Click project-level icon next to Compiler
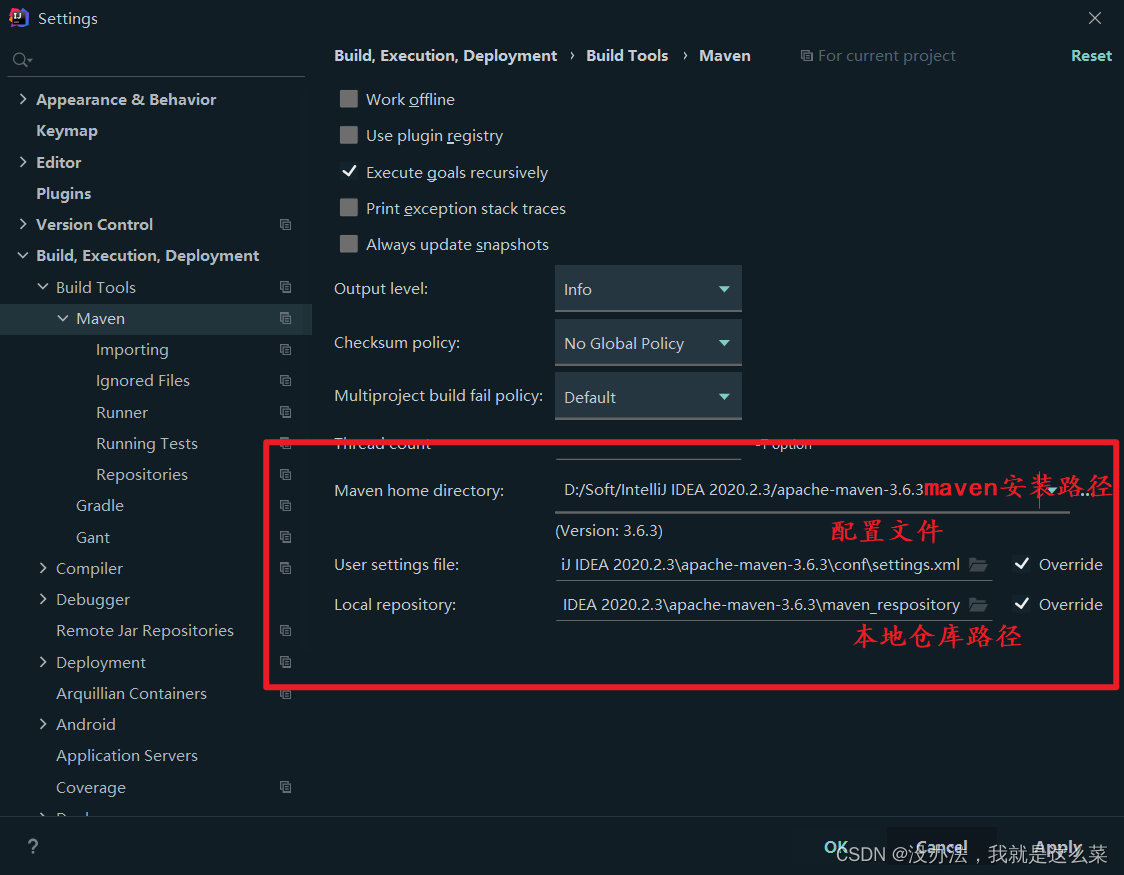The image size is (1124, 875). pos(285,568)
